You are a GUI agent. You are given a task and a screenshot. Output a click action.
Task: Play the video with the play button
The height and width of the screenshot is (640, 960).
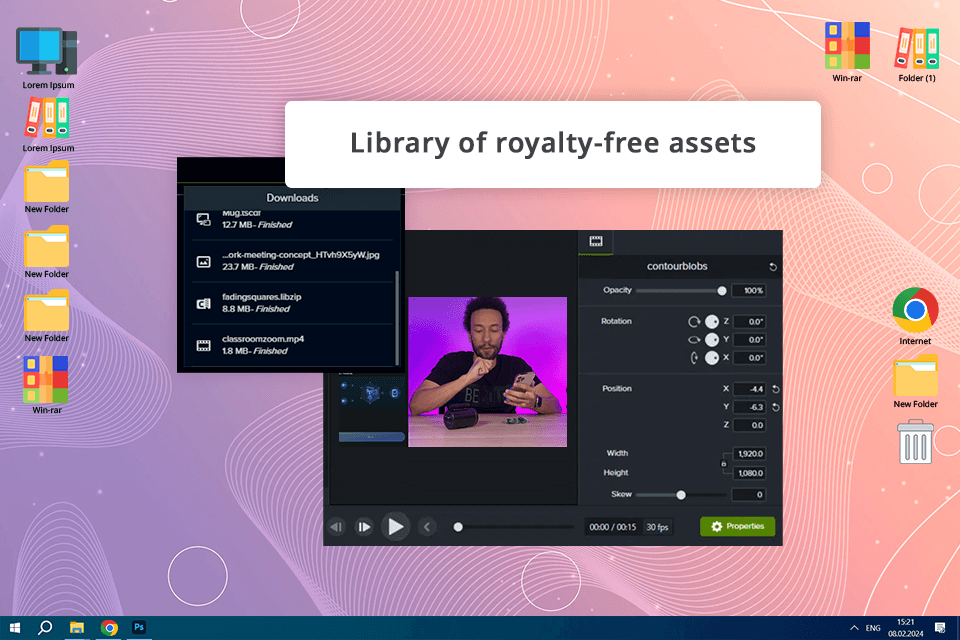(x=396, y=527)
